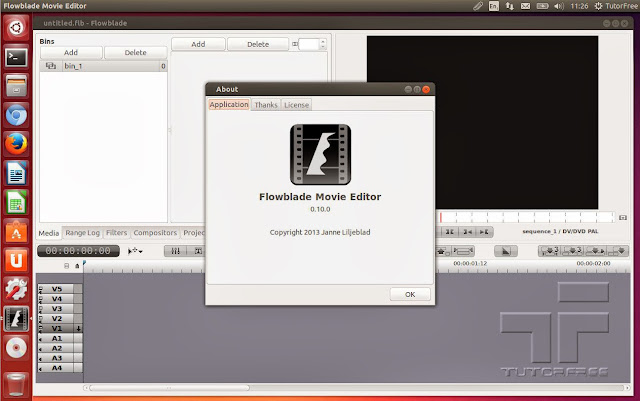Click the timeline horizontal scrollbar
This screenshot has width=640, height=401.
pyautogui.click(x=169, y=388)
